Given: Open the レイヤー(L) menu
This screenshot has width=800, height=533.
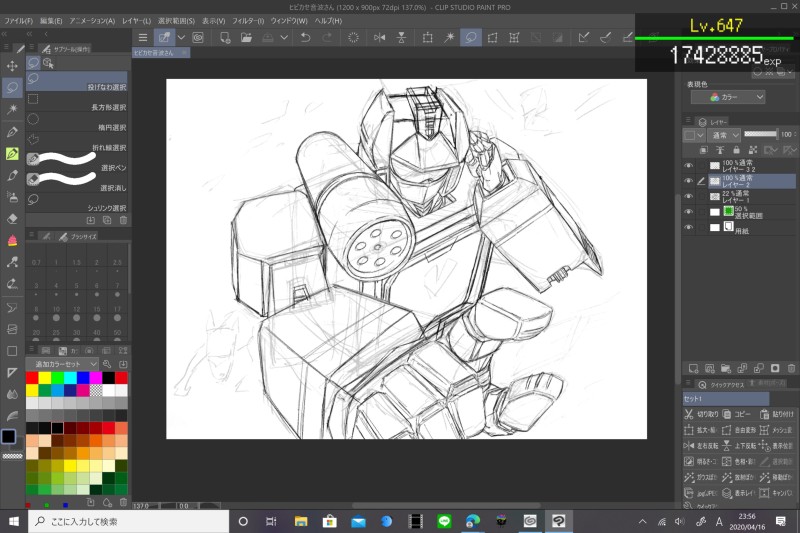Looking at the screenshot, I should [137, 20].
